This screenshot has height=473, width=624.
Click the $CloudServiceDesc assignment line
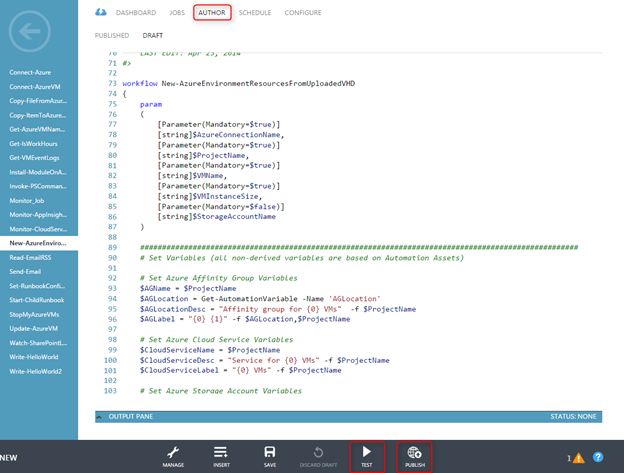point(265,360)
